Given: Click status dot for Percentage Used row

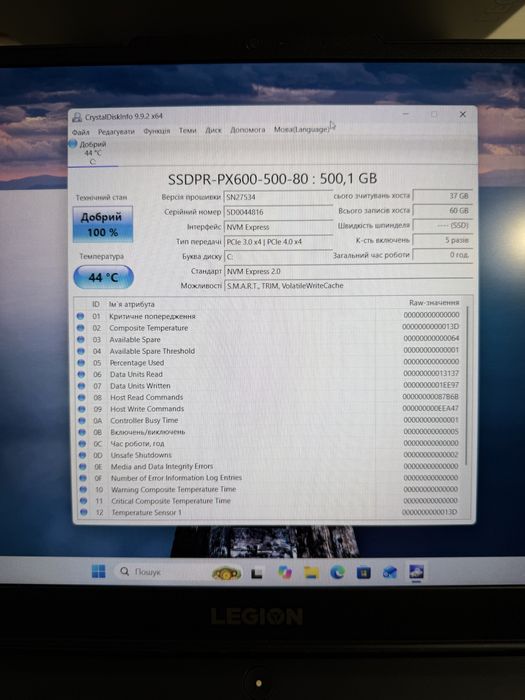Looking at the screenshot, I should 81,362.
